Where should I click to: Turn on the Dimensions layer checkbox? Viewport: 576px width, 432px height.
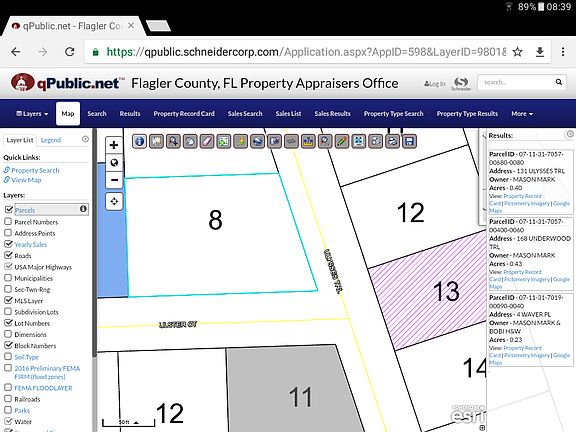8,334
